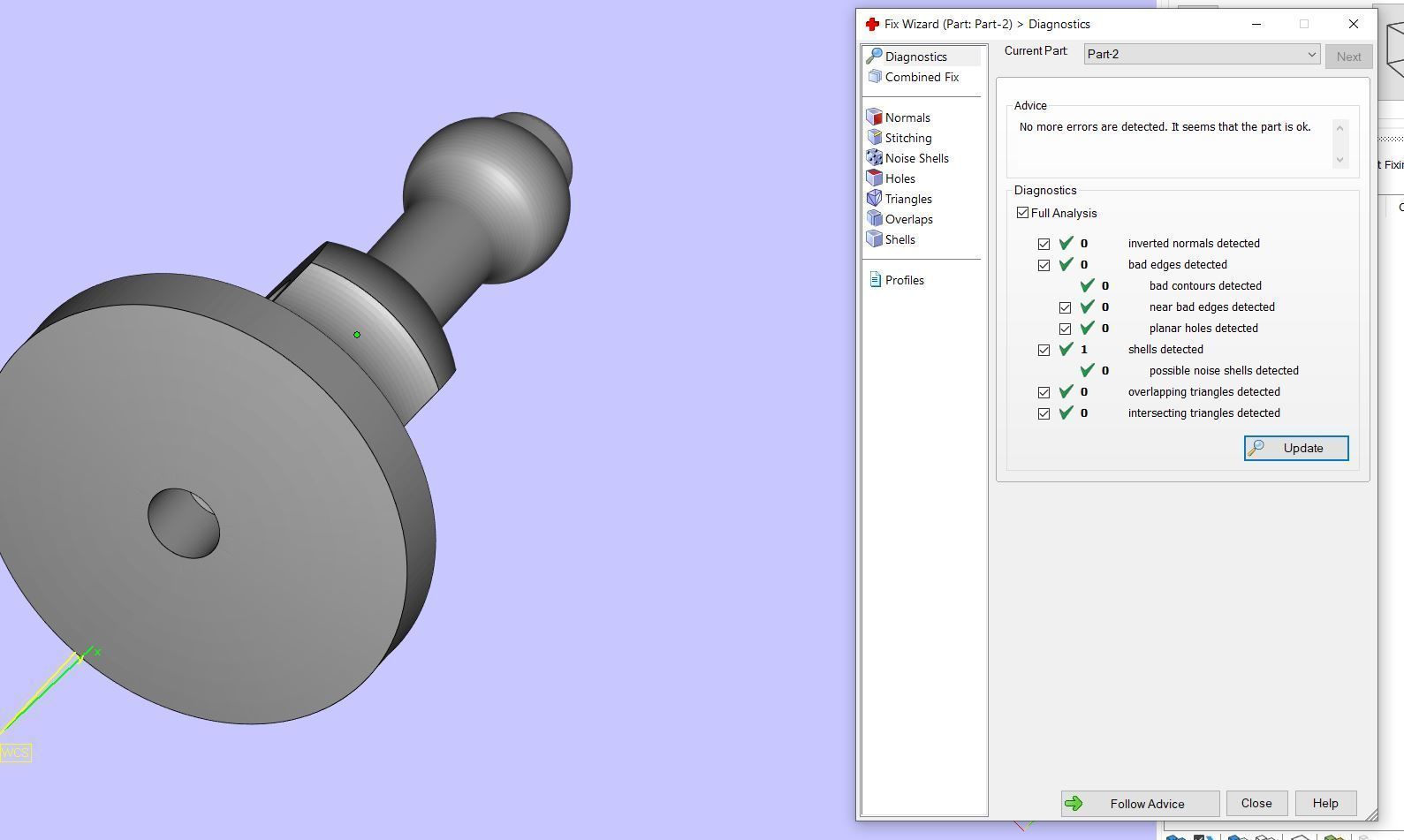1404x840 pixels.
Task: Click the 'shells detected' label text
Action: [x=1165, y=350]
